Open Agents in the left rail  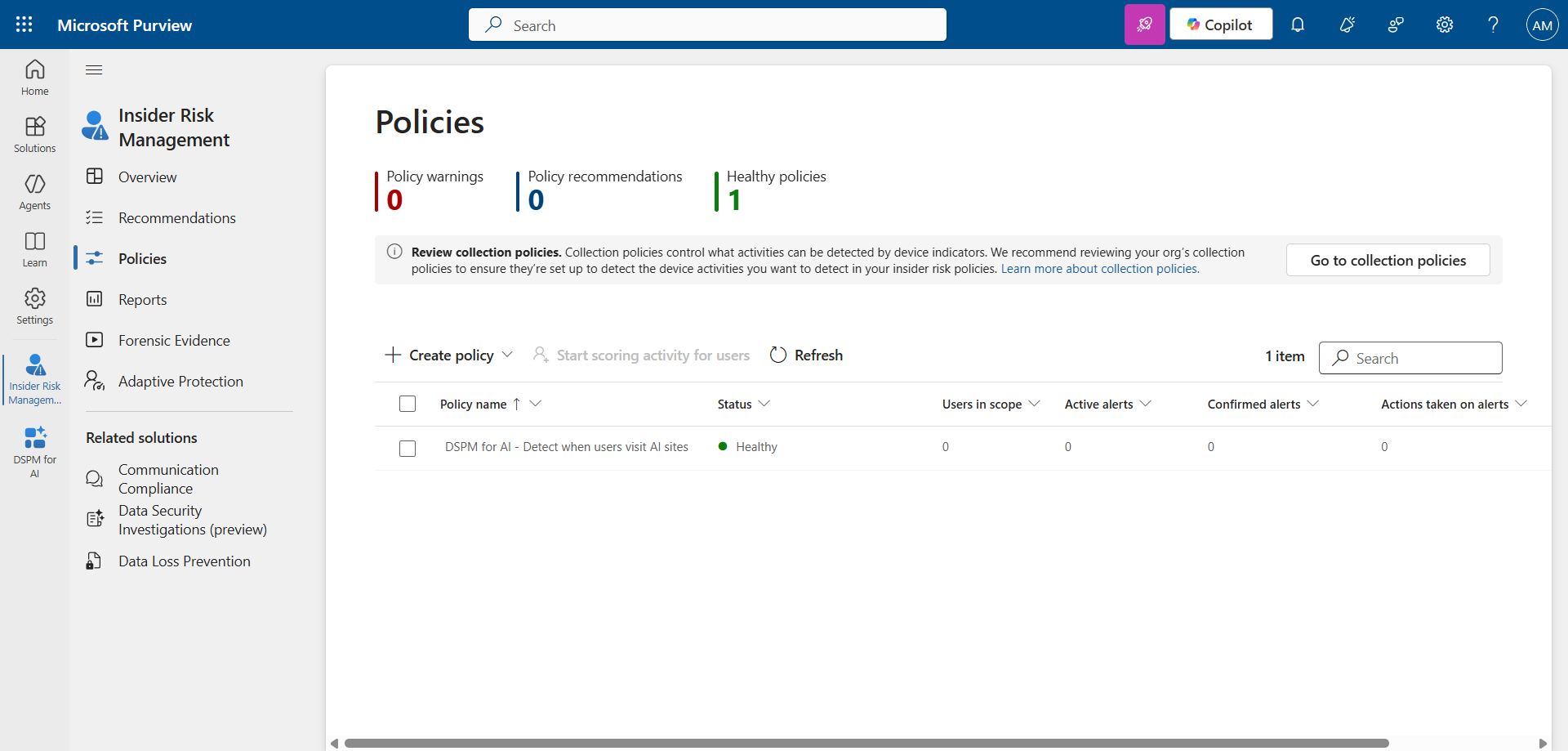(35, 192)
